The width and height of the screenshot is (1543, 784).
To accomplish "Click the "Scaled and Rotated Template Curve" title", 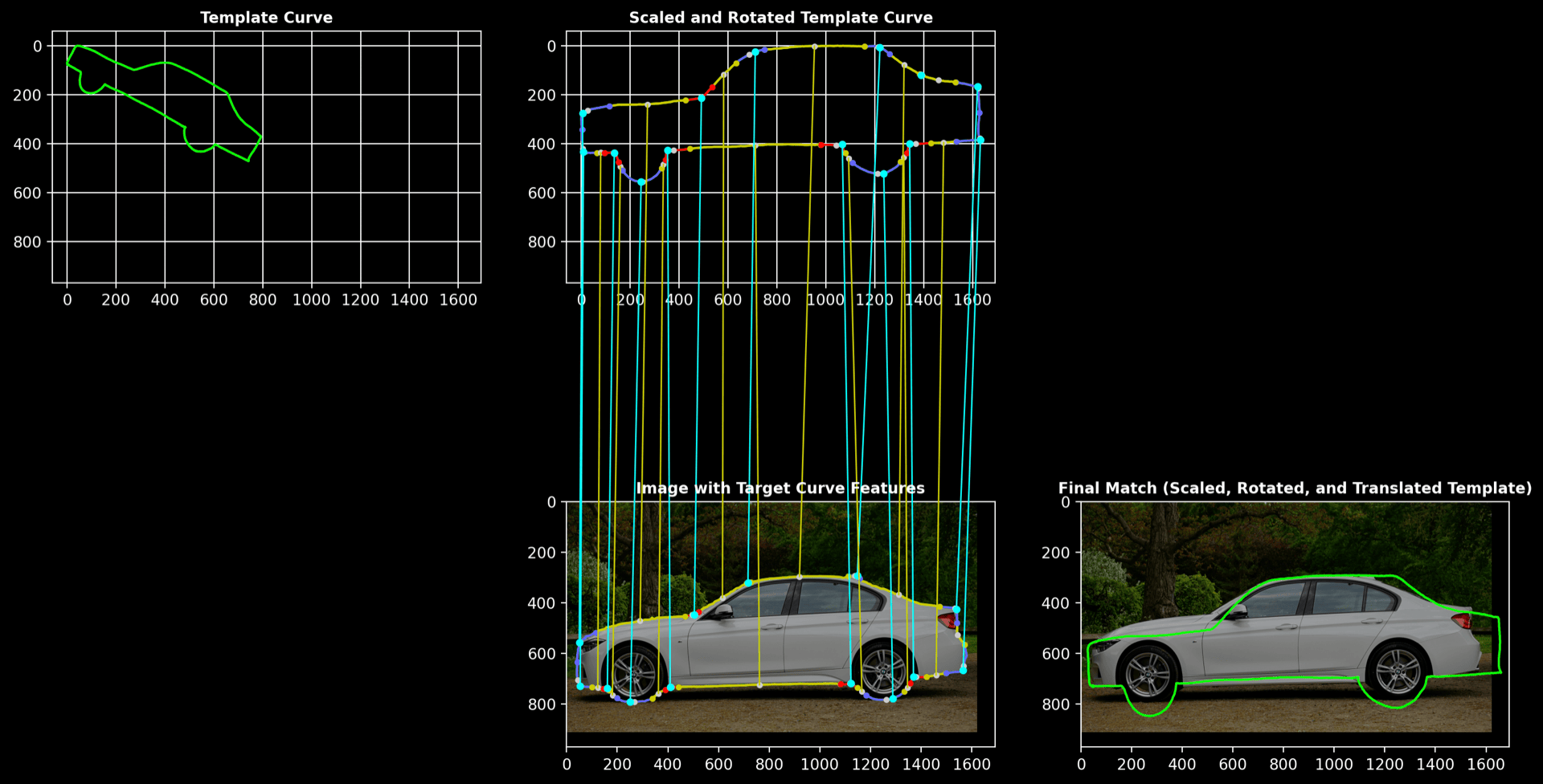I will pos(780,18).
